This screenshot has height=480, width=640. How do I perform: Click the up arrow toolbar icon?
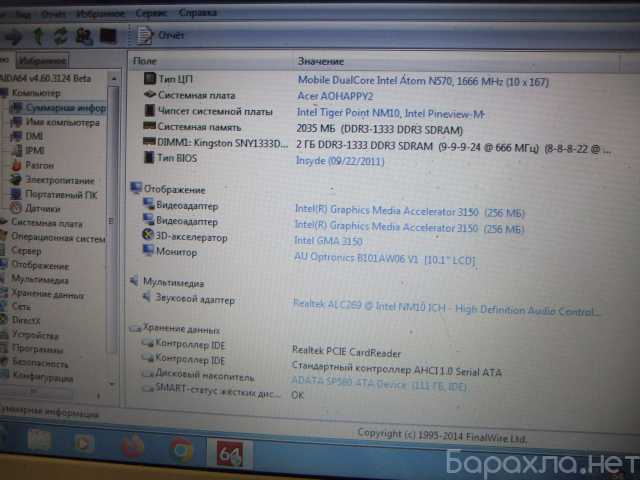tap(38, 36)
